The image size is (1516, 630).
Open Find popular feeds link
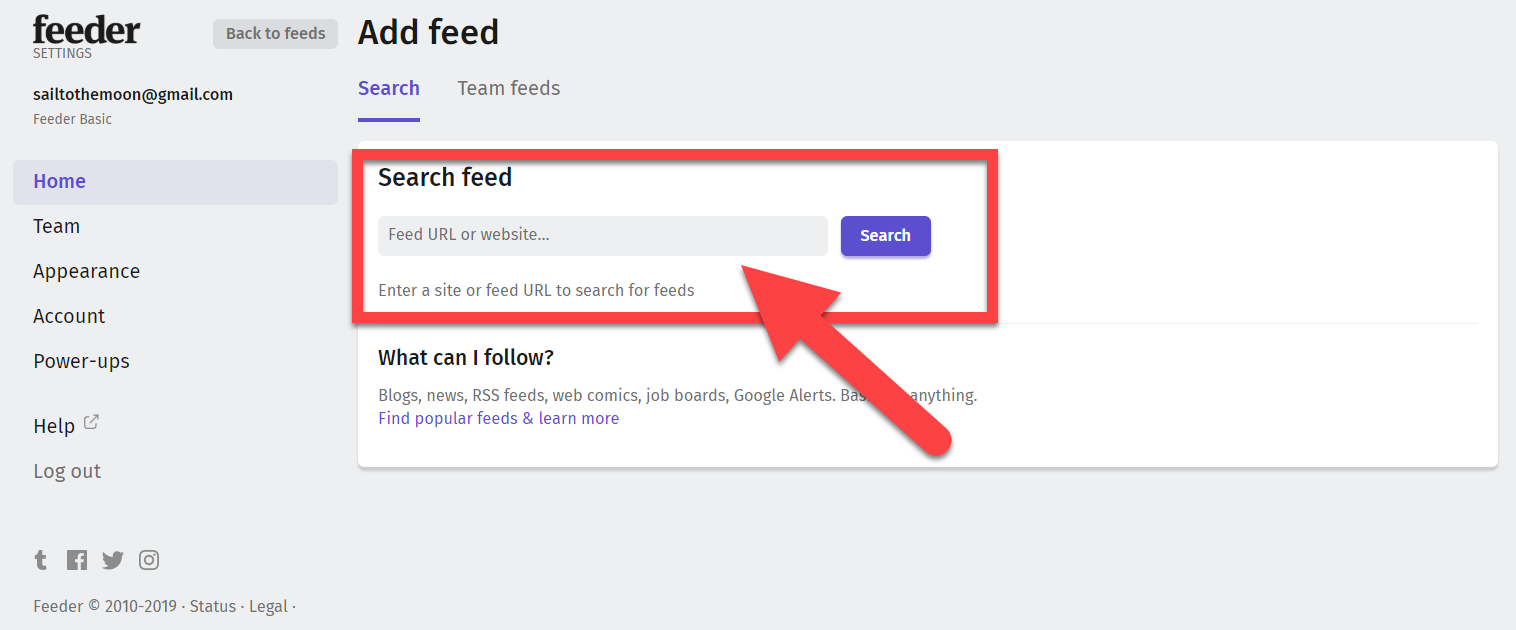(498, 418)
